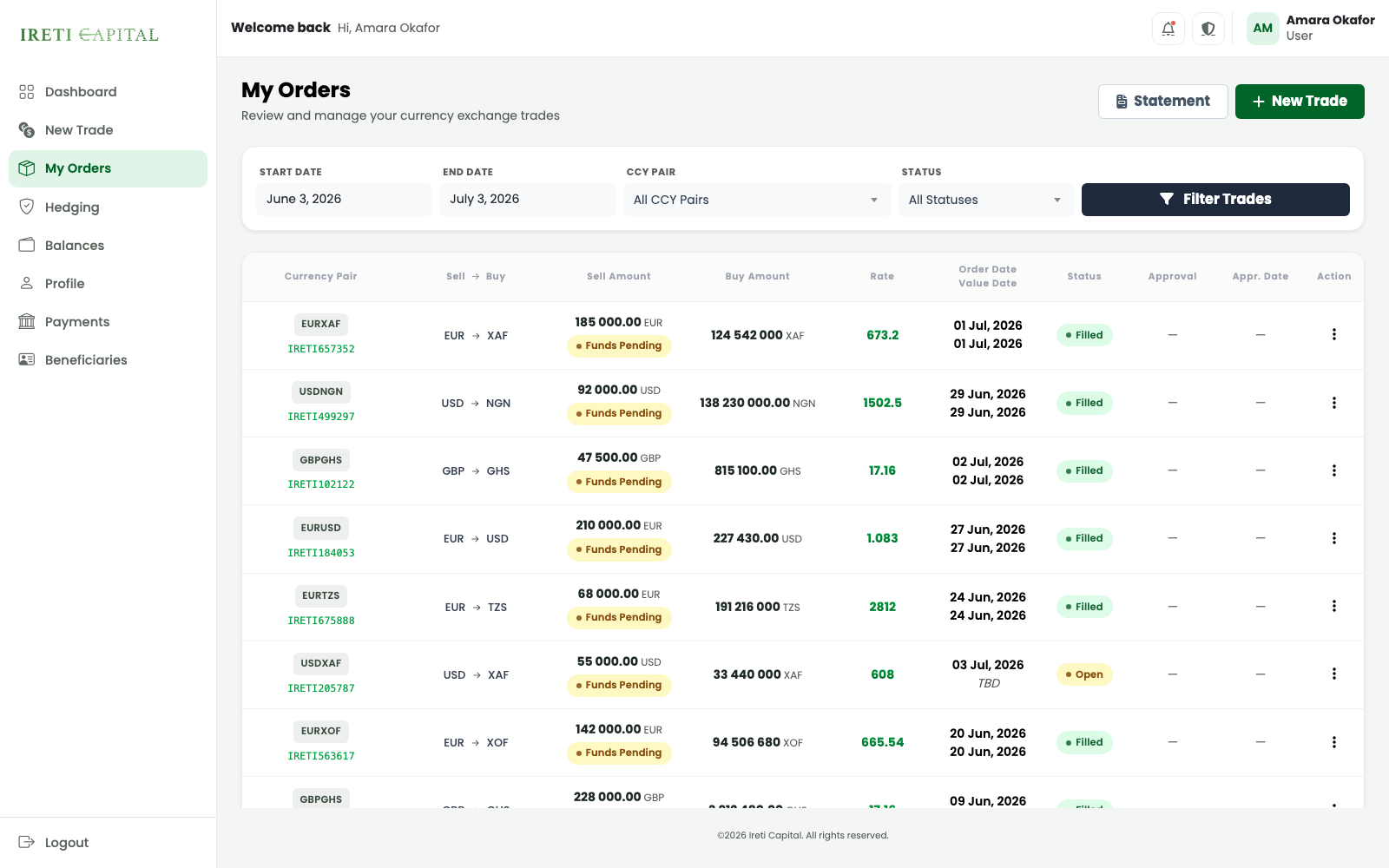Open the Balances section
This screenshot has height=868, width=1389.
click(108, 245)
